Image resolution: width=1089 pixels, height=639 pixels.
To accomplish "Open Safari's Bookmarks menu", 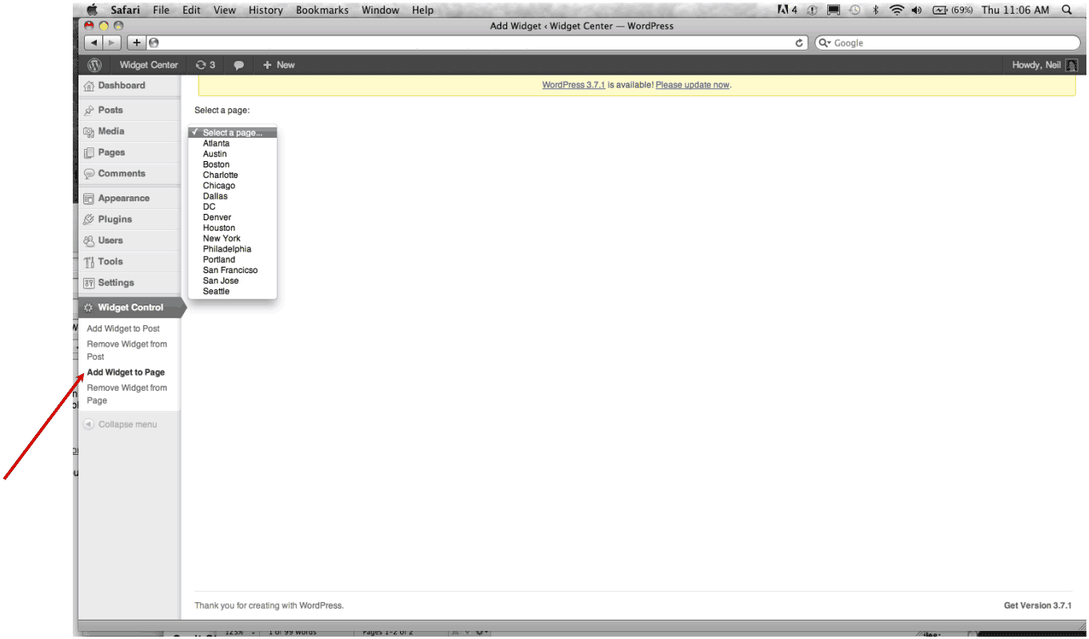I will tap(322, 10).
